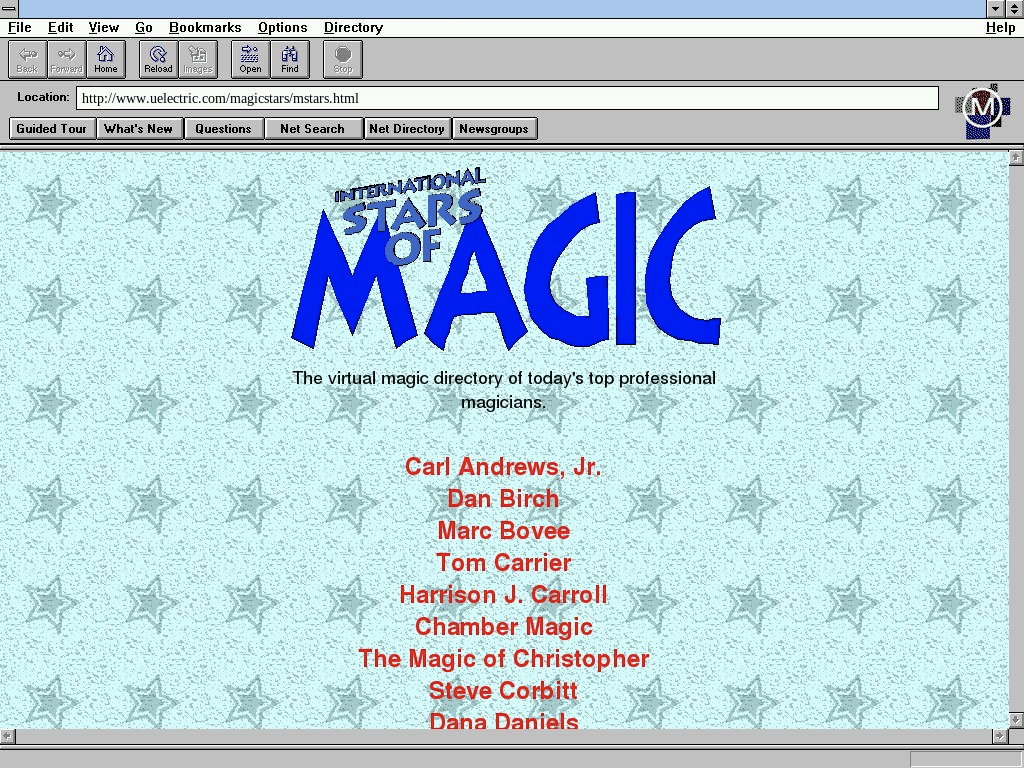Click the Netscape logo throbber
Viewport: 1024px width, 768px height.
tap(981, 110)
